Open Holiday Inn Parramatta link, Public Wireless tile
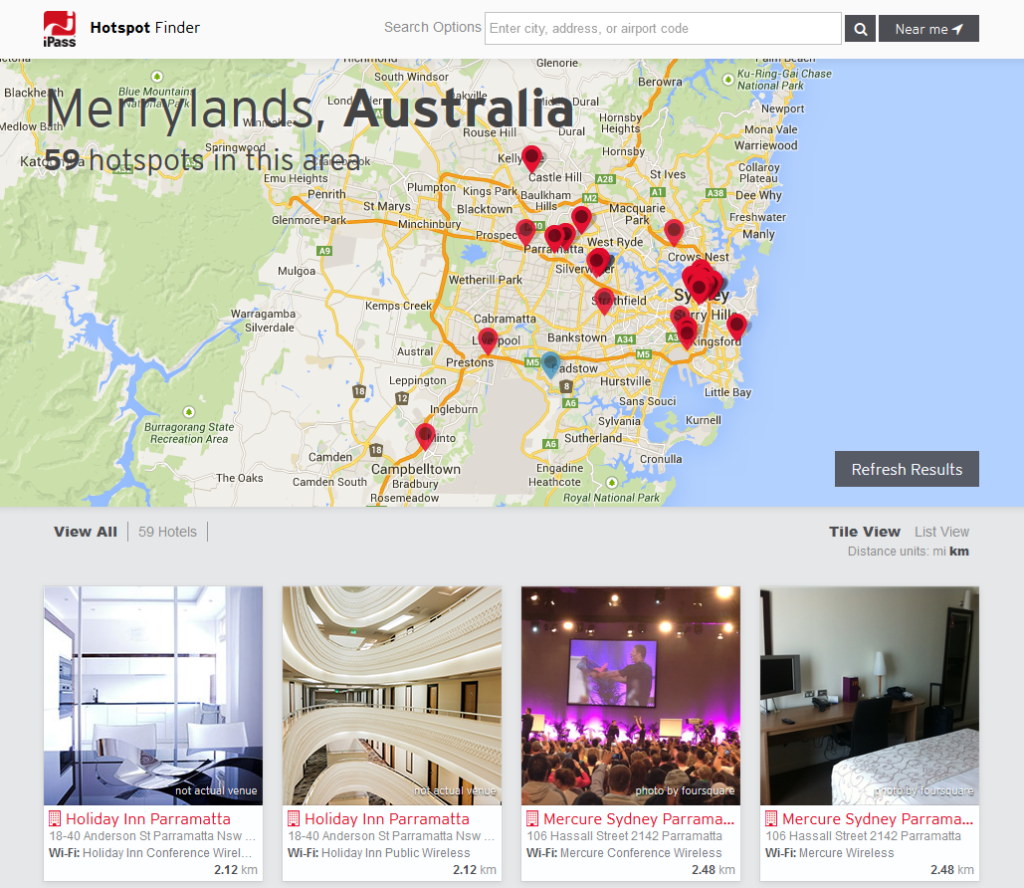This screenshot has width=1024, height=888. [x=387, y=819]
